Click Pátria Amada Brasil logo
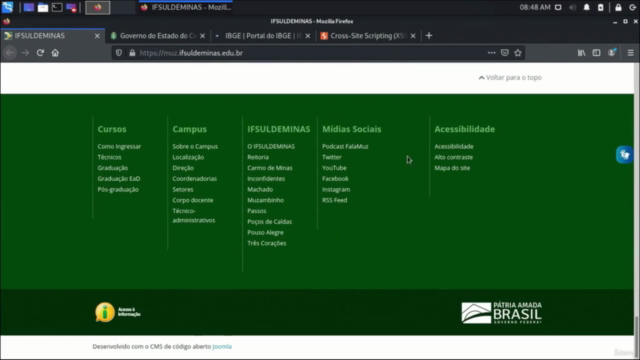 tap(502, 313)
